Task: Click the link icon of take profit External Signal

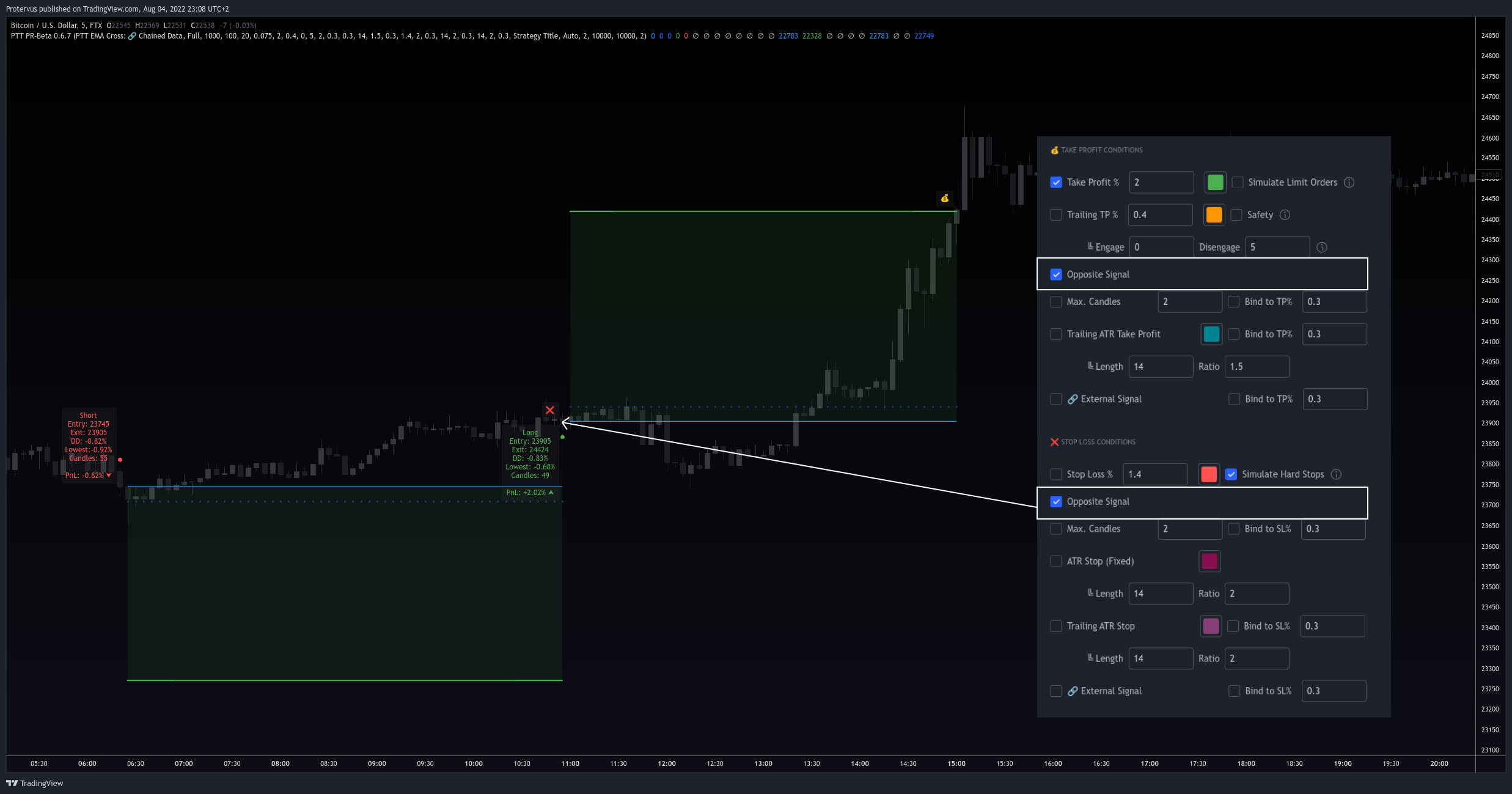Action: [x=1073, y=399]
